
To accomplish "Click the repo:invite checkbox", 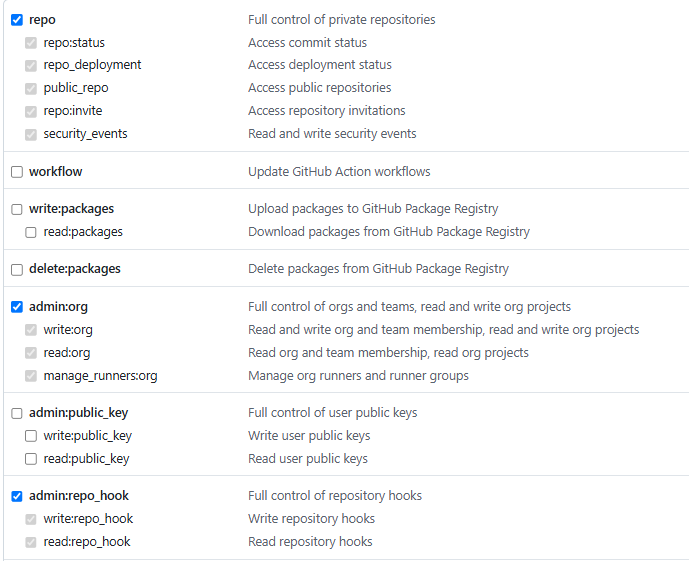I will coord(31,111).
